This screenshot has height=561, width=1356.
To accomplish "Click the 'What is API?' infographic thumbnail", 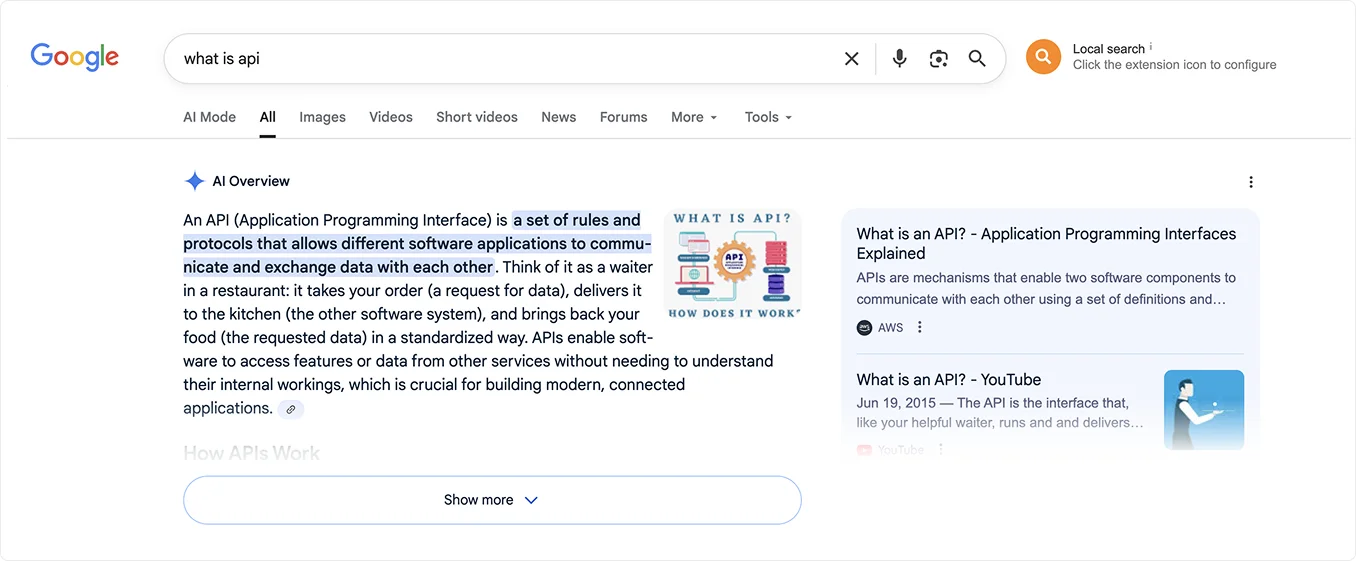I will 733,264.
